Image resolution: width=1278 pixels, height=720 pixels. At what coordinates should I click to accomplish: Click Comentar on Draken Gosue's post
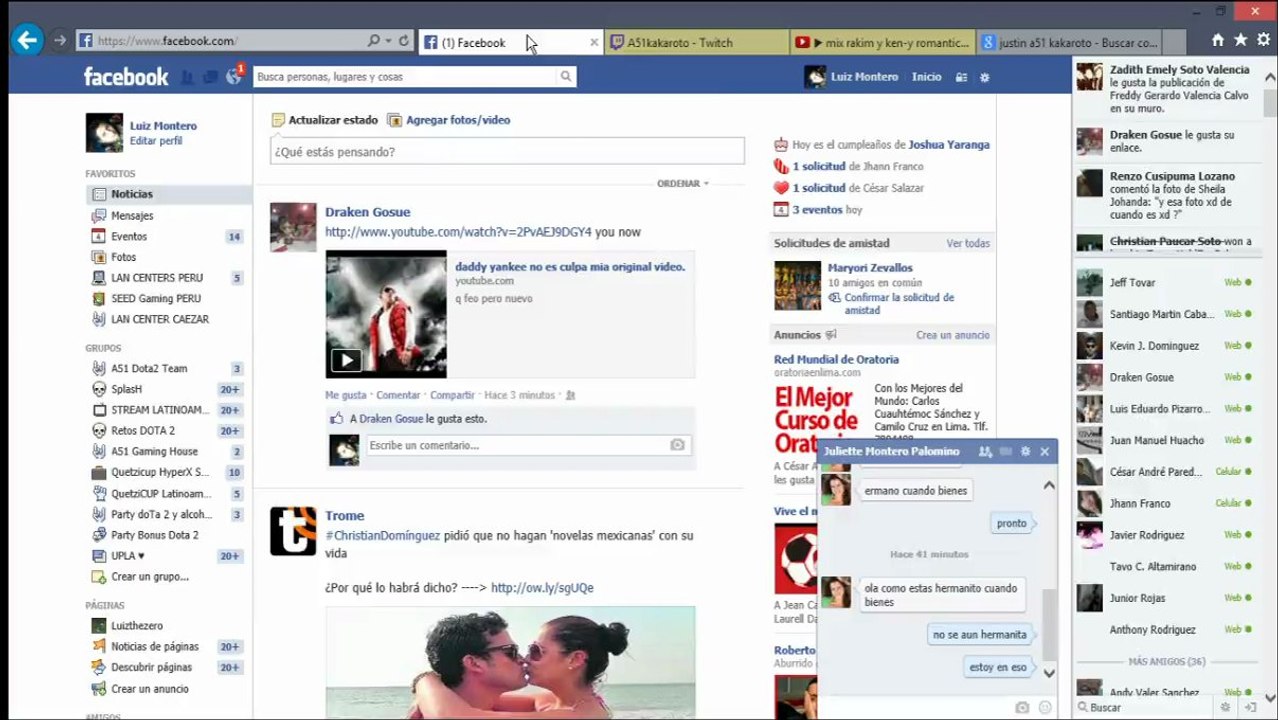(398, 395)
